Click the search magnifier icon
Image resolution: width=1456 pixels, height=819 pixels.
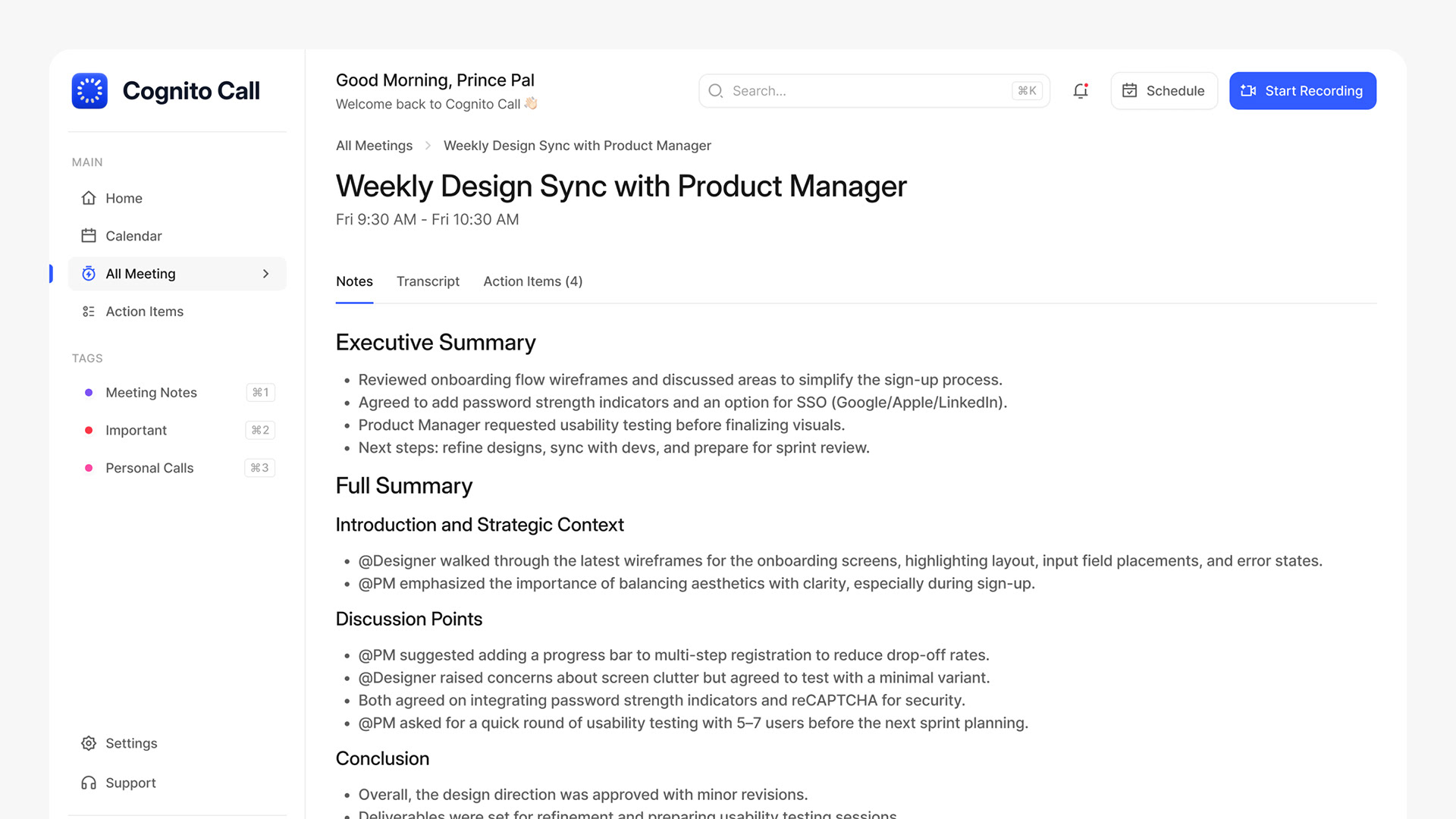click(x=715, y=91)
